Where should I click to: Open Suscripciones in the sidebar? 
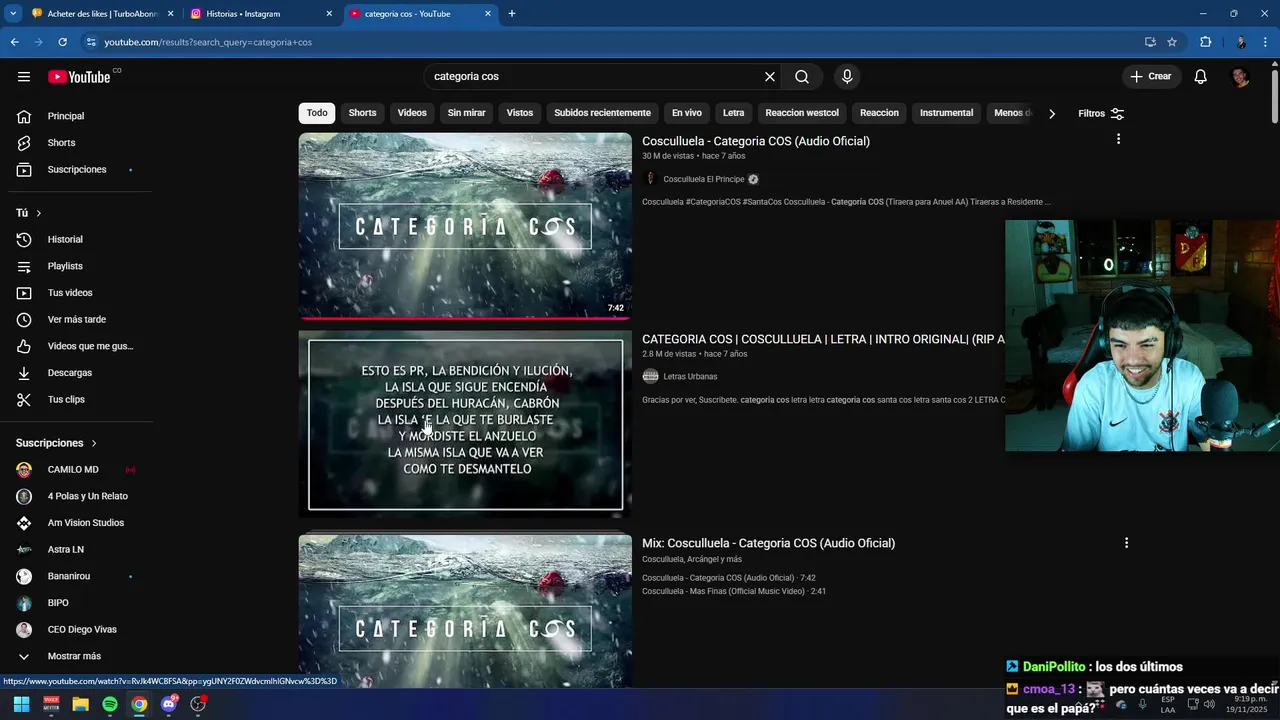click(75, 170)
